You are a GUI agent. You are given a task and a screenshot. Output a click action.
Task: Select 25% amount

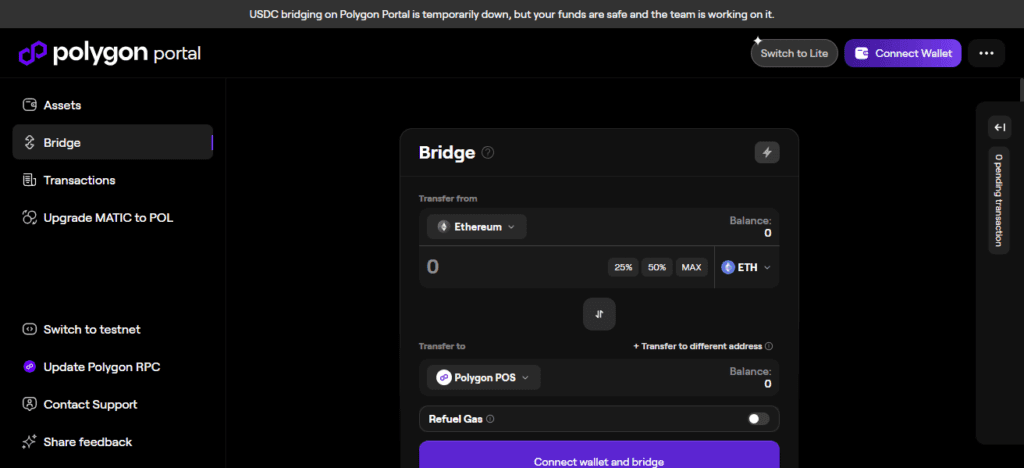tap(624, 268)
